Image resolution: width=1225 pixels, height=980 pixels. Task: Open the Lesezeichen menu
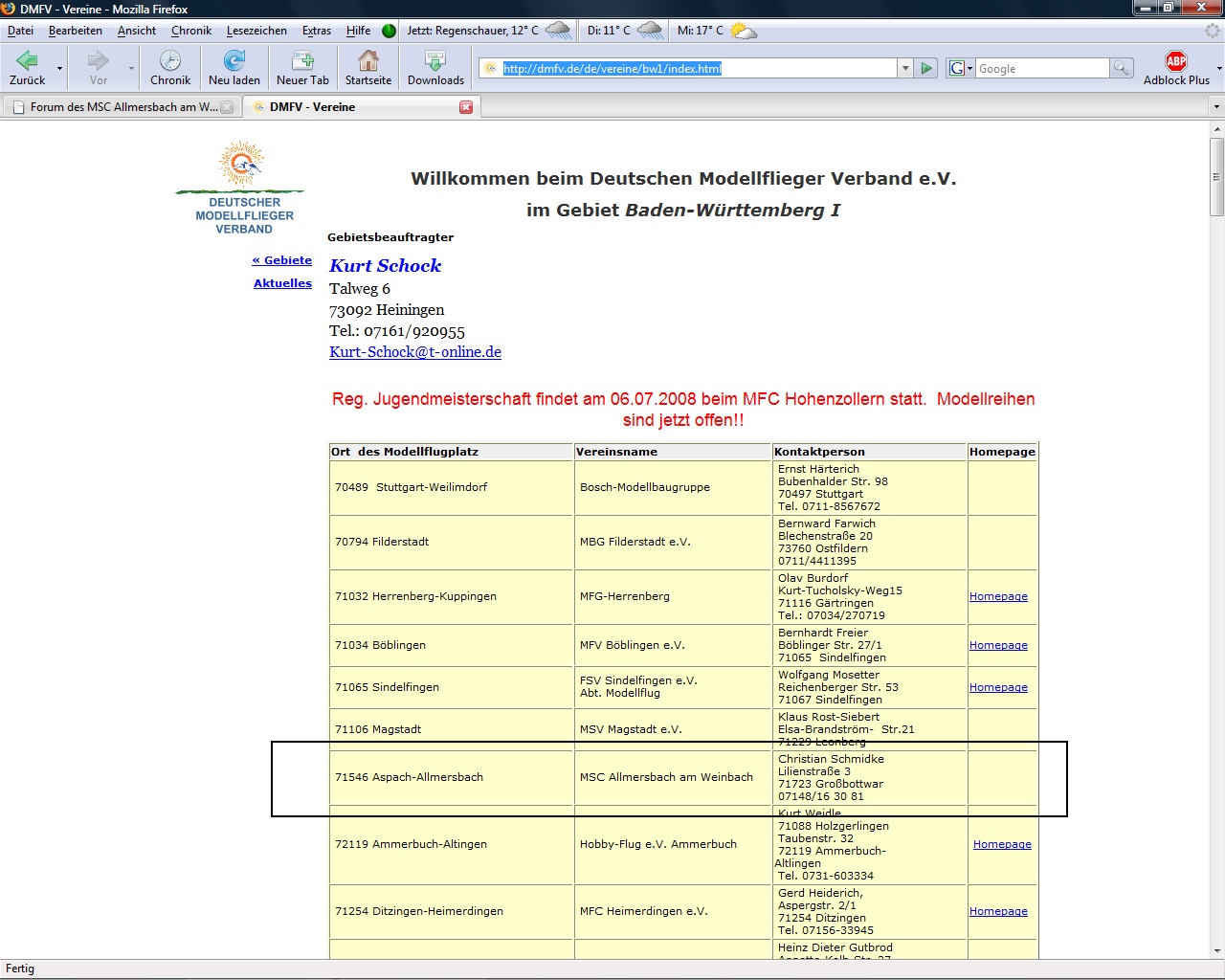click(256, 31)
